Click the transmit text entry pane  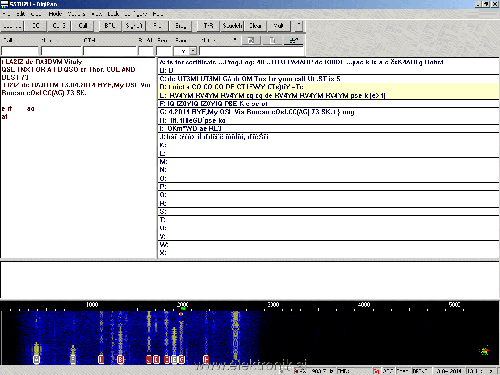click(249, 280)
